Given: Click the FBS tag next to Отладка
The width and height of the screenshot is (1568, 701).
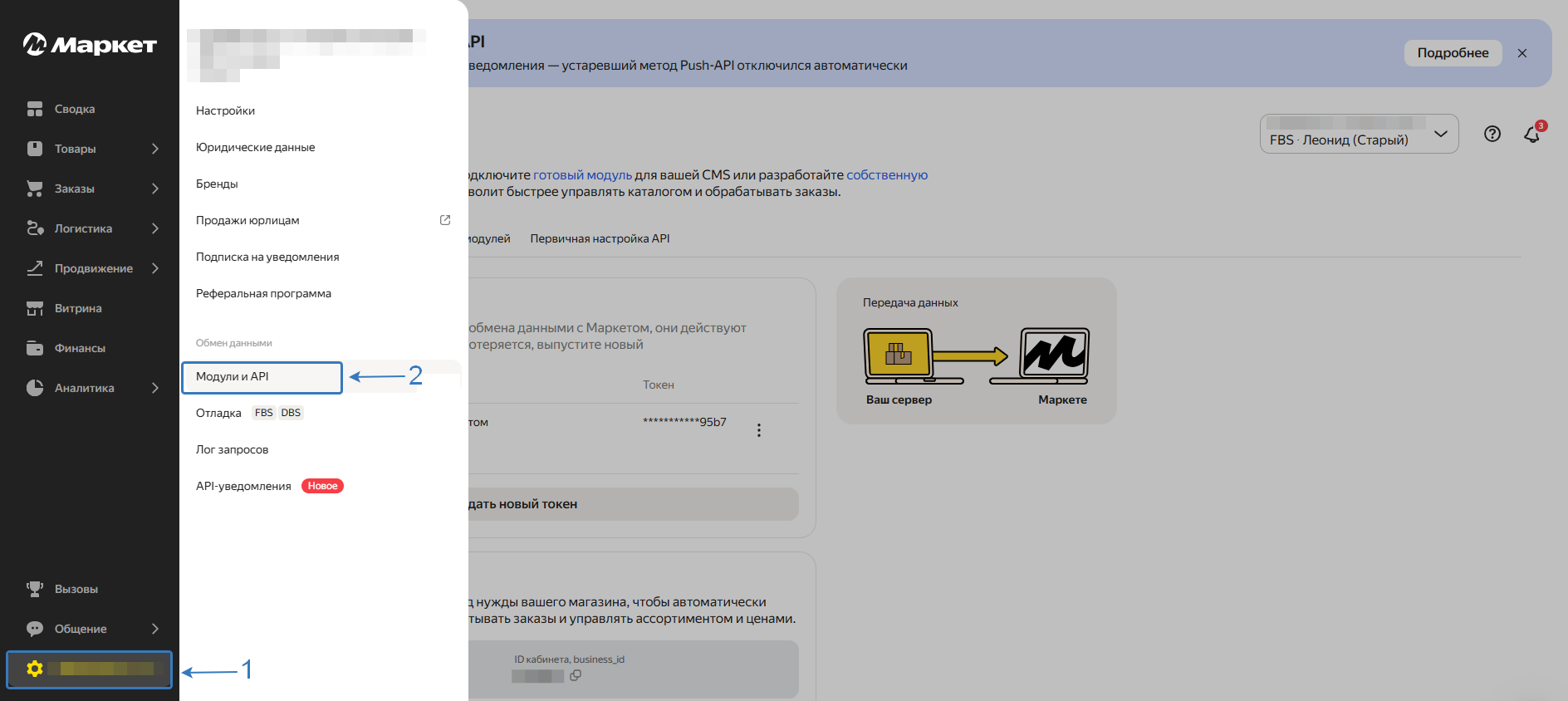Looking at the screenshot, I should pyautogui.click(x=264, y=413).
